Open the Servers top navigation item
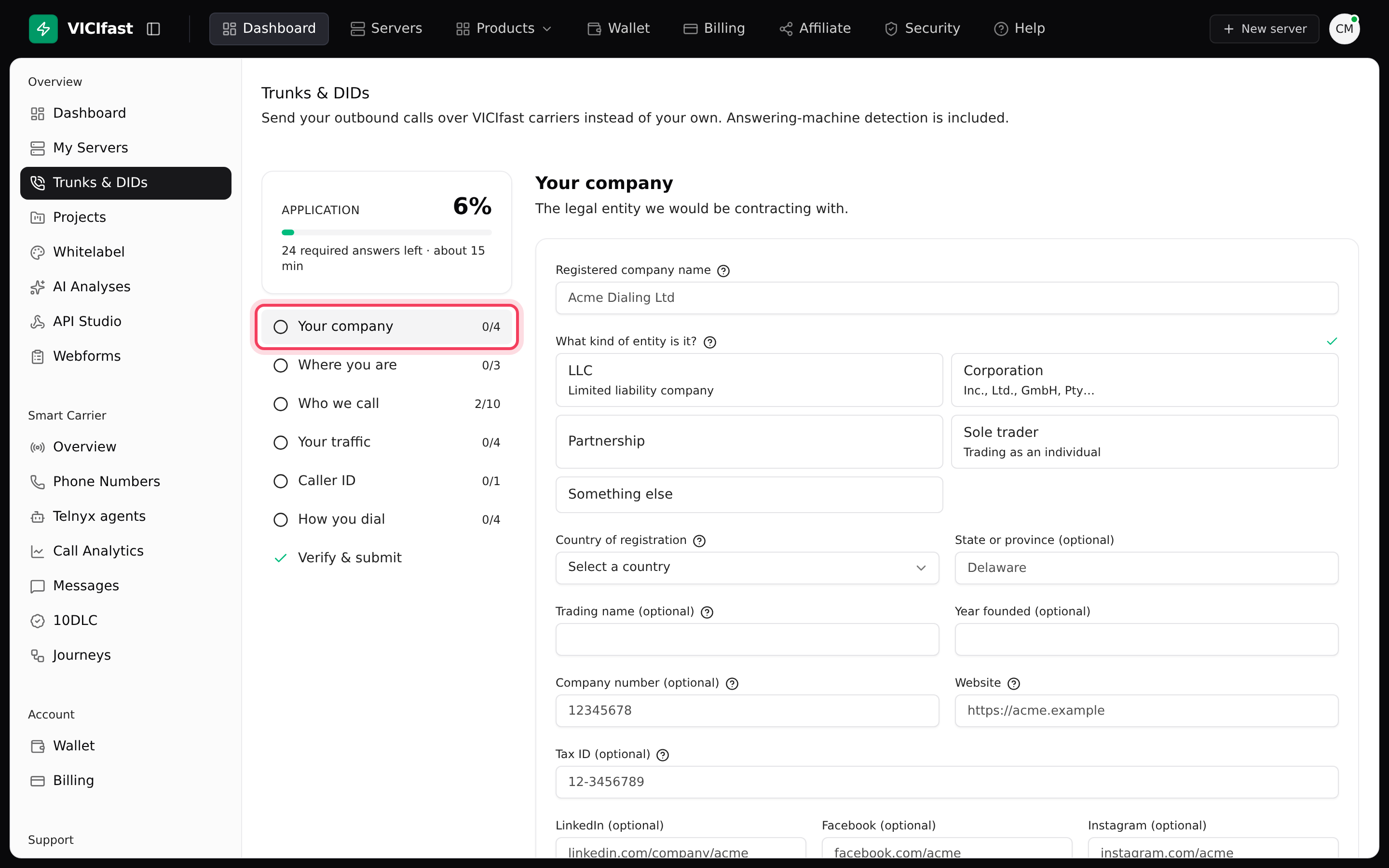The height and width of the screenshot is (868, 1389). point(386,29)
